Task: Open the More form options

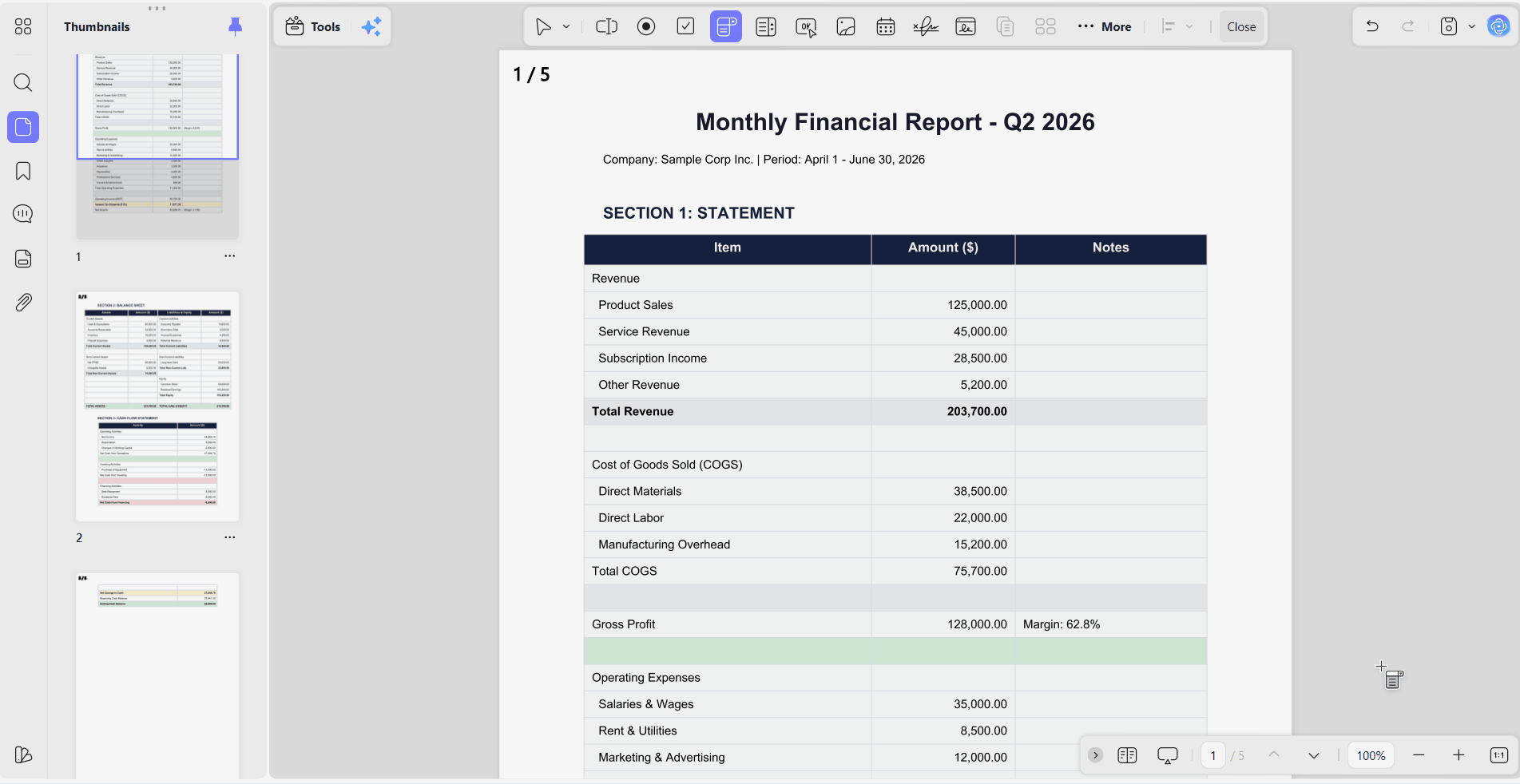Action: (x=1105, y=27)
